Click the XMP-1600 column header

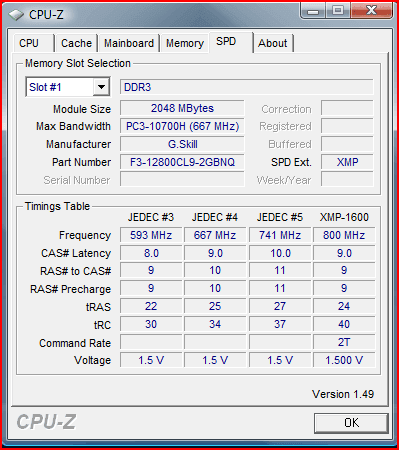(x=344, y=217)
